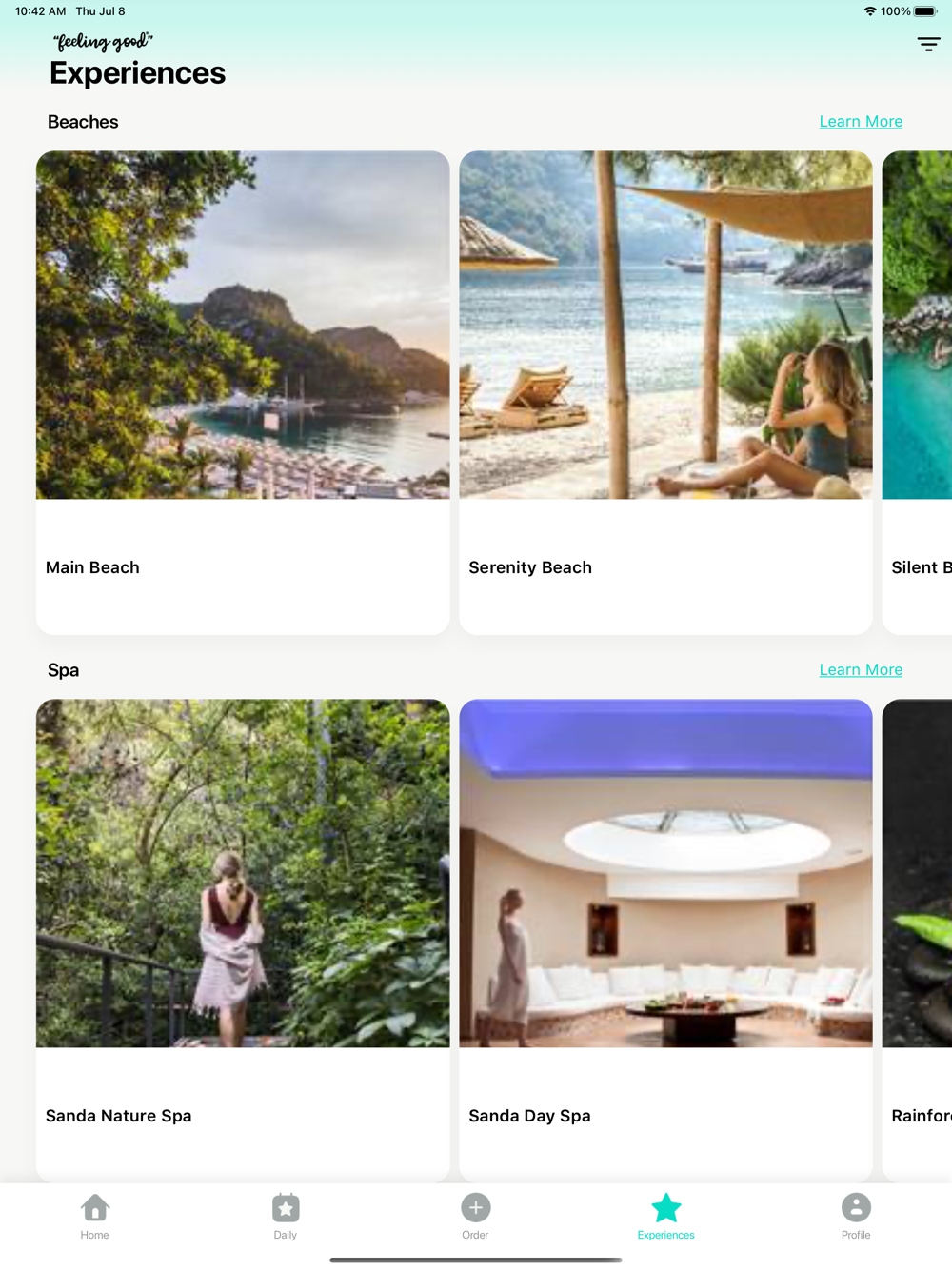This screenshot has height=1270, width=952.
Task: Tap the Home house icon
Action: 95,1207
